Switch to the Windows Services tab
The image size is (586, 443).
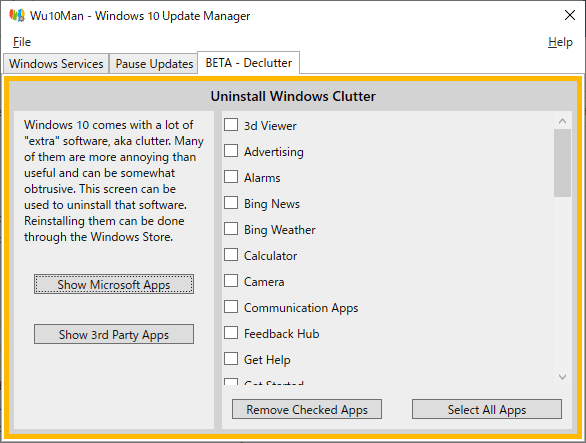56,64
